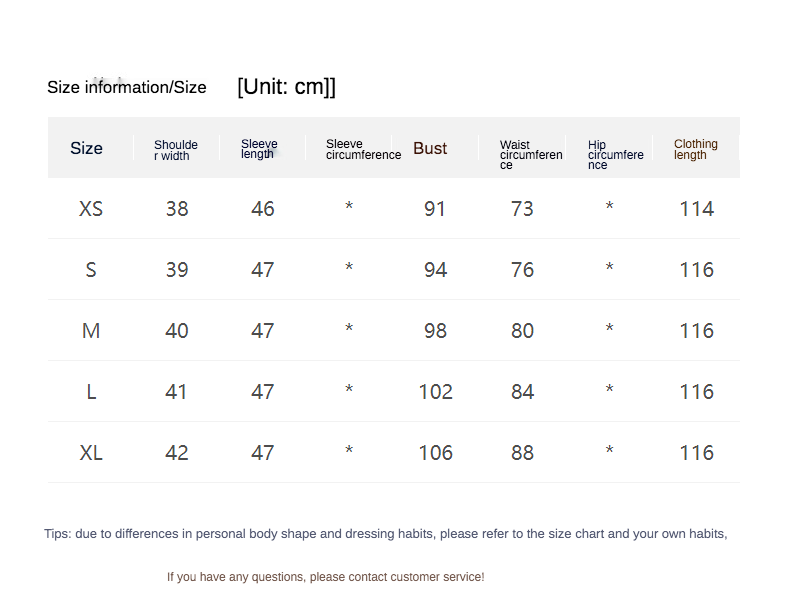Select the Clothing length header

click(x=695, y=149)
